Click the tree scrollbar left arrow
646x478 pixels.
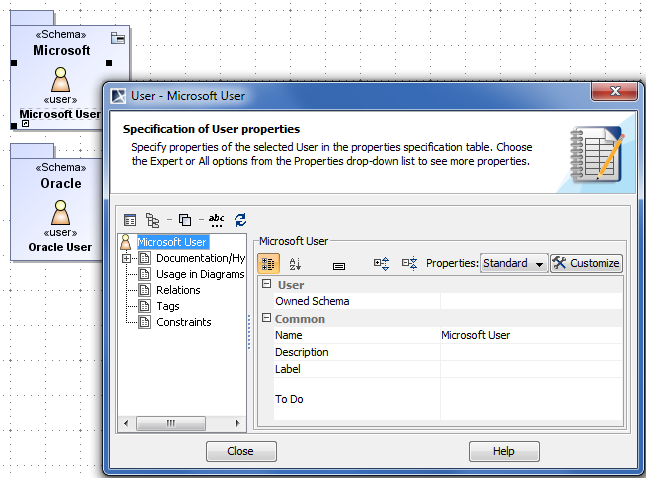(x=126, y=423)
